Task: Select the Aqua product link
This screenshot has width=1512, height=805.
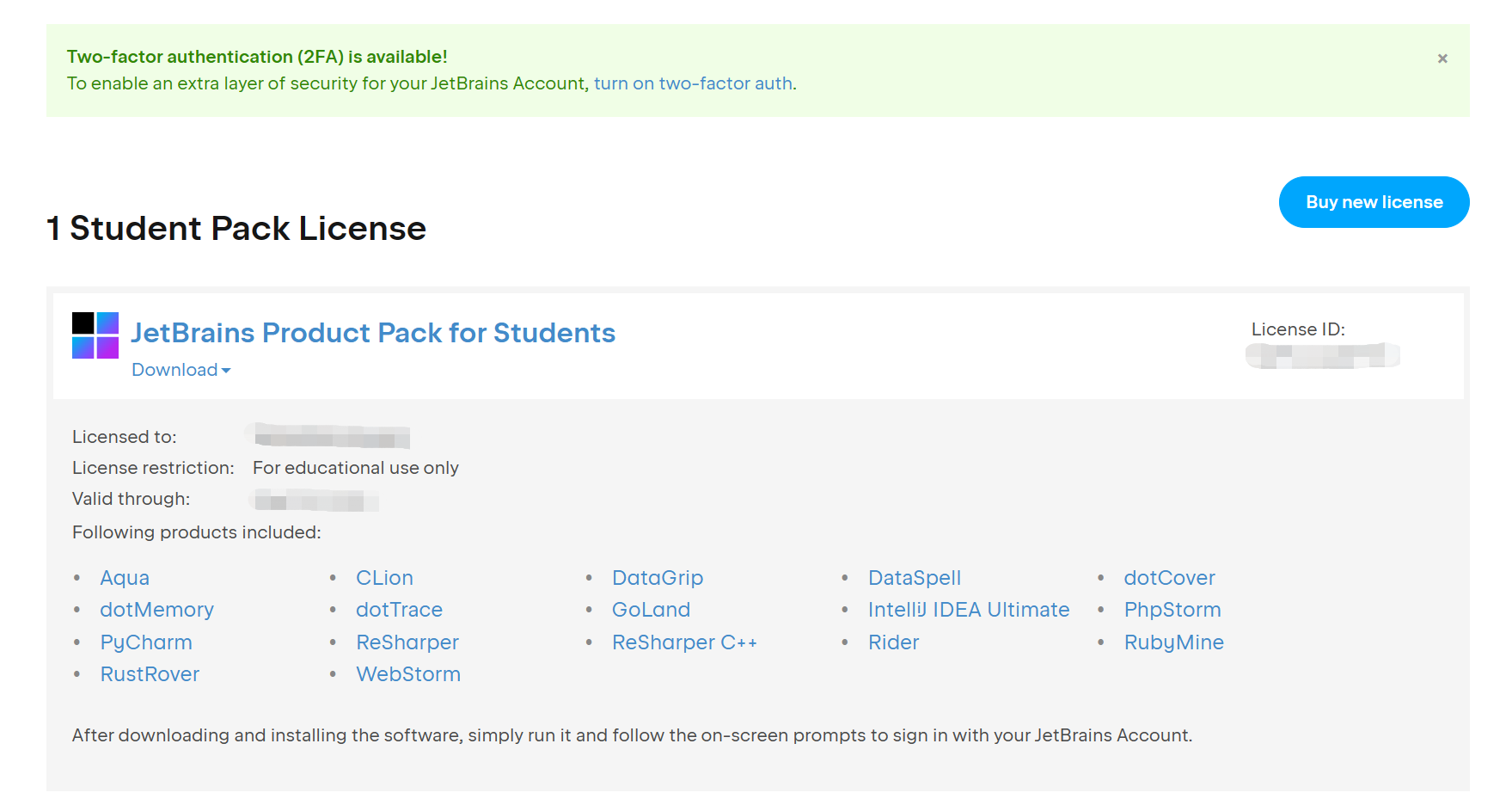Action: 125,578
